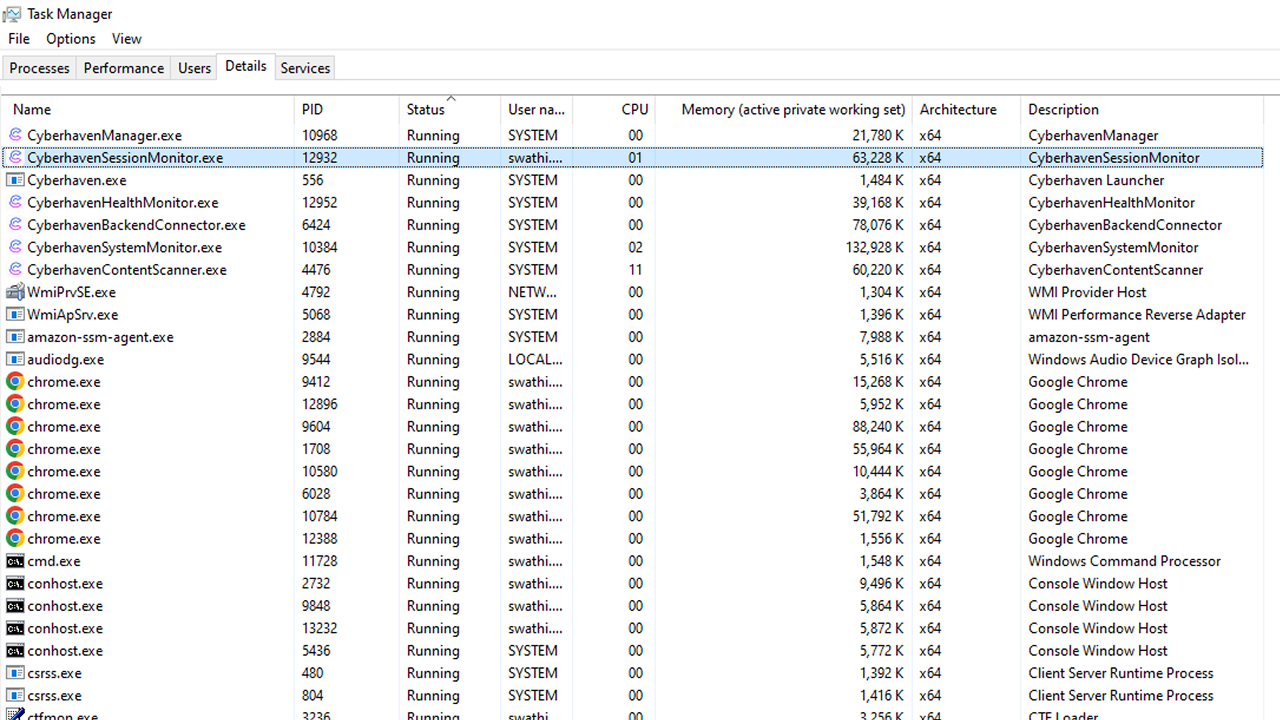Switch to the Performance tab
Image resolution: width=1280 pixels, height=720 pixels.
point(124,68)
